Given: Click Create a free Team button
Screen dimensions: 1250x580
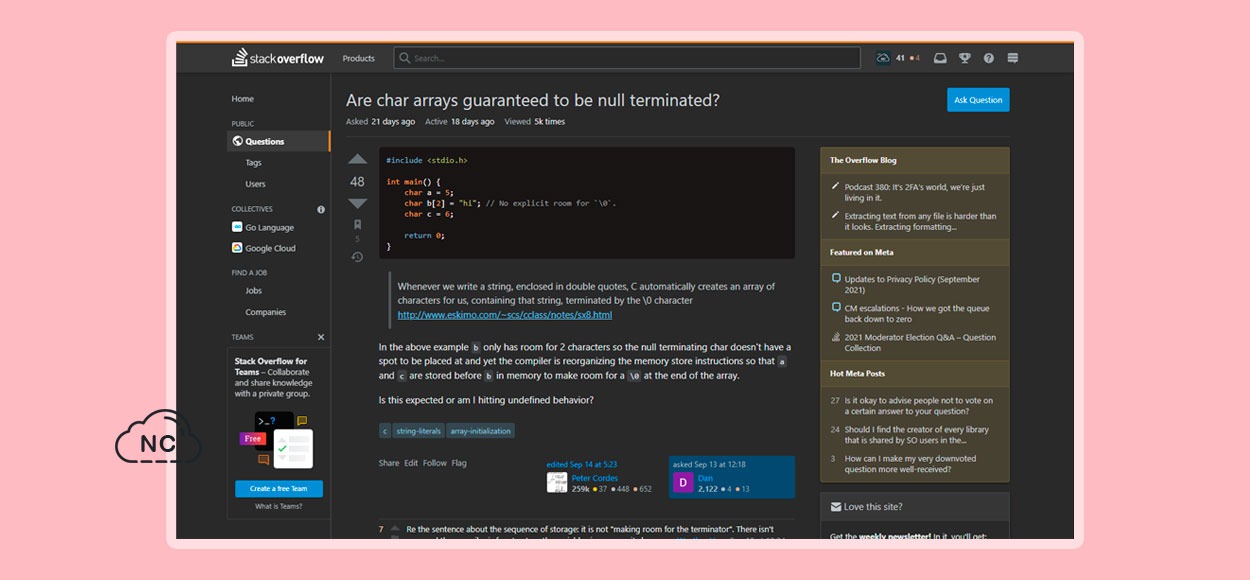Looking at the screenshot, I should point(279,488).
